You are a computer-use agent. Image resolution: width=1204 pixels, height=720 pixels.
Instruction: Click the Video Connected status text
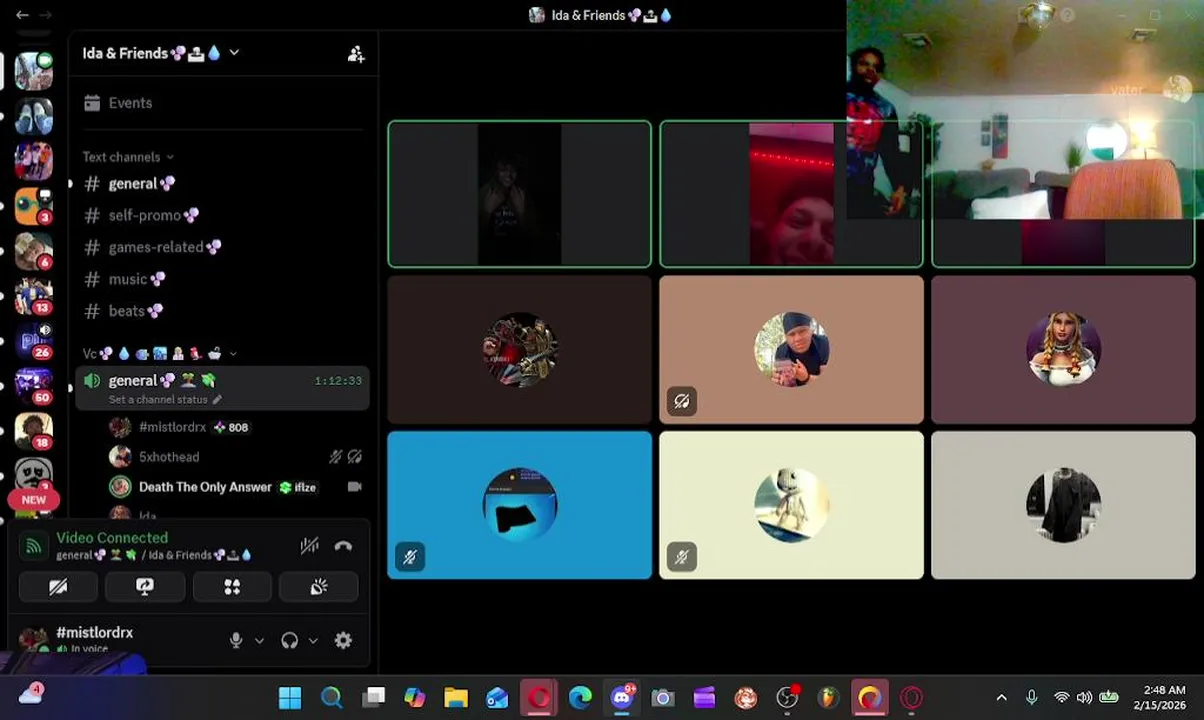[x=112, y=538]
